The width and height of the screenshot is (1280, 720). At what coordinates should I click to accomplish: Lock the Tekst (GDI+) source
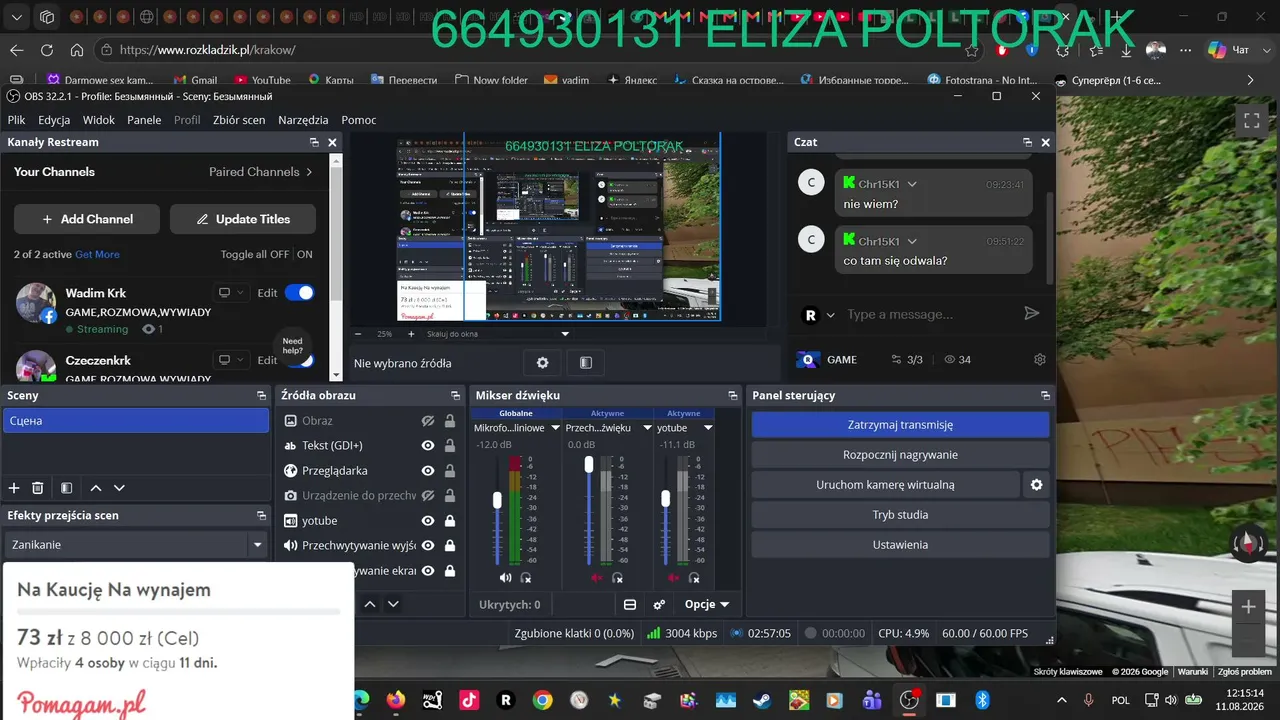pos(450,446)
